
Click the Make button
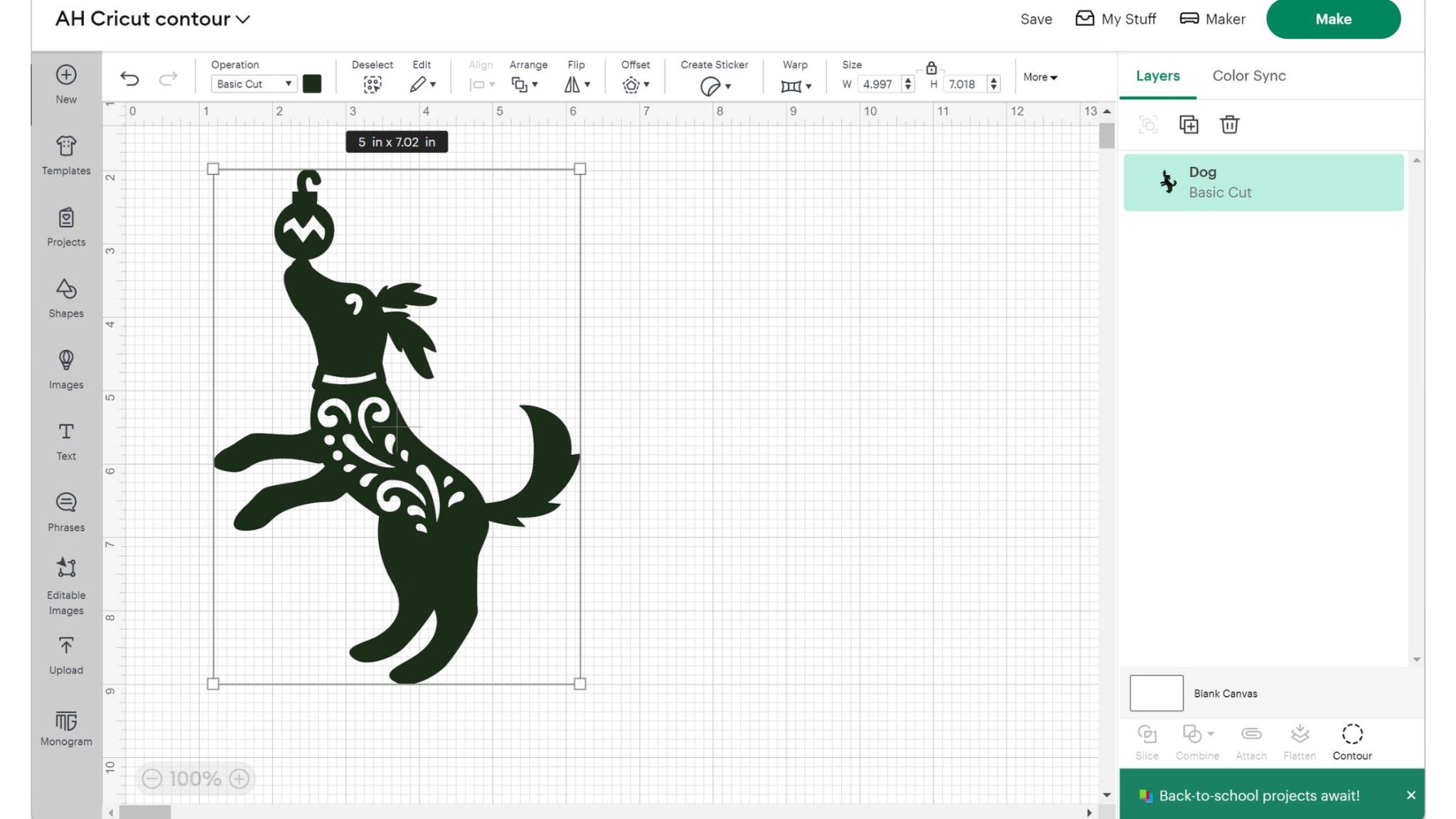coord(1333,19)
